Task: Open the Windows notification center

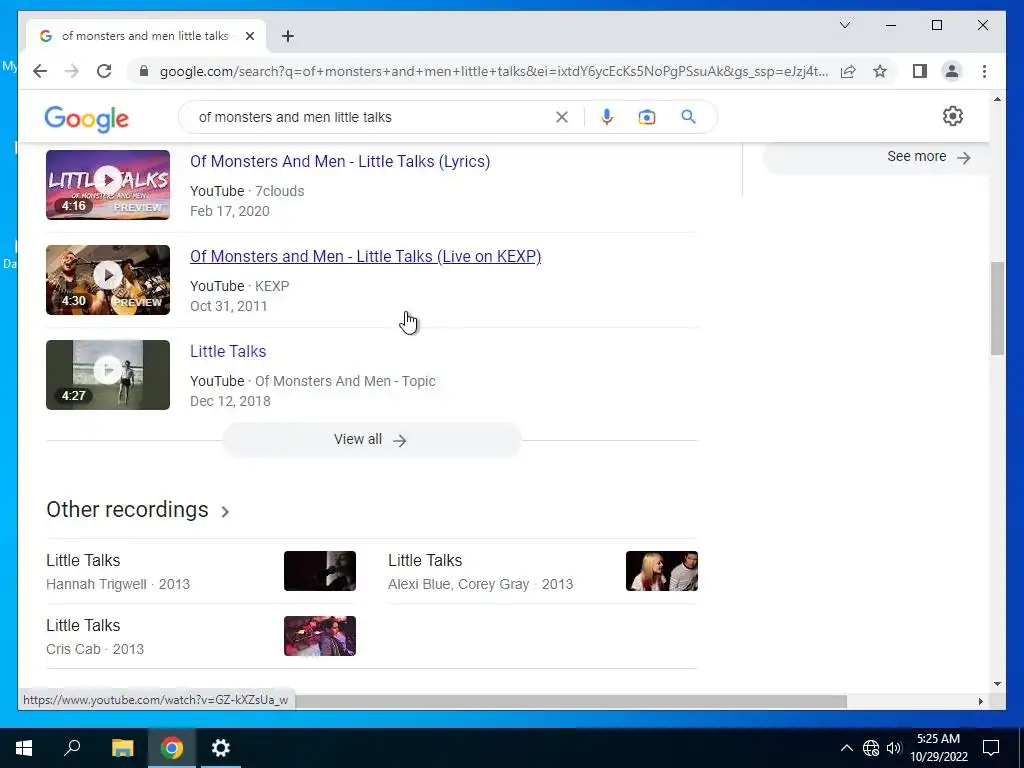Action: point(991,748)
